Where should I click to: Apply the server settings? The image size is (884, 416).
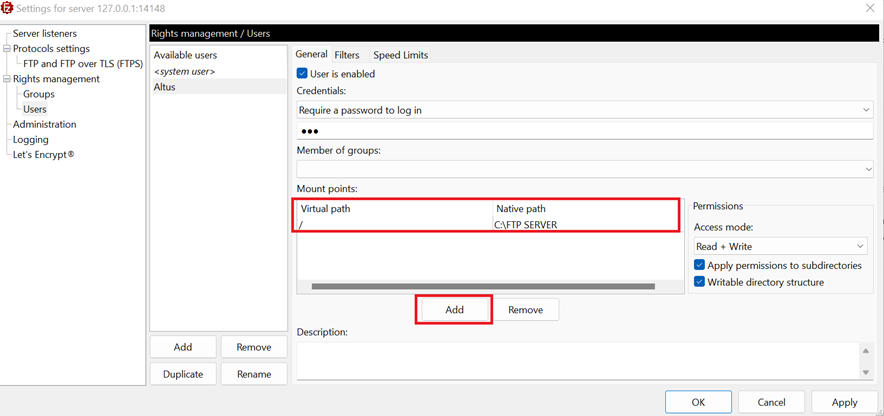[x=845, y=402]
